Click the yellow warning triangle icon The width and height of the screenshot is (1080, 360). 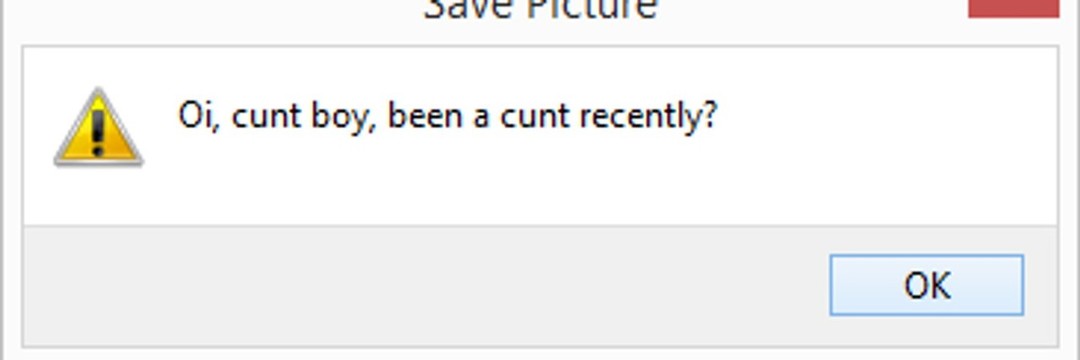tap(98, 127)
